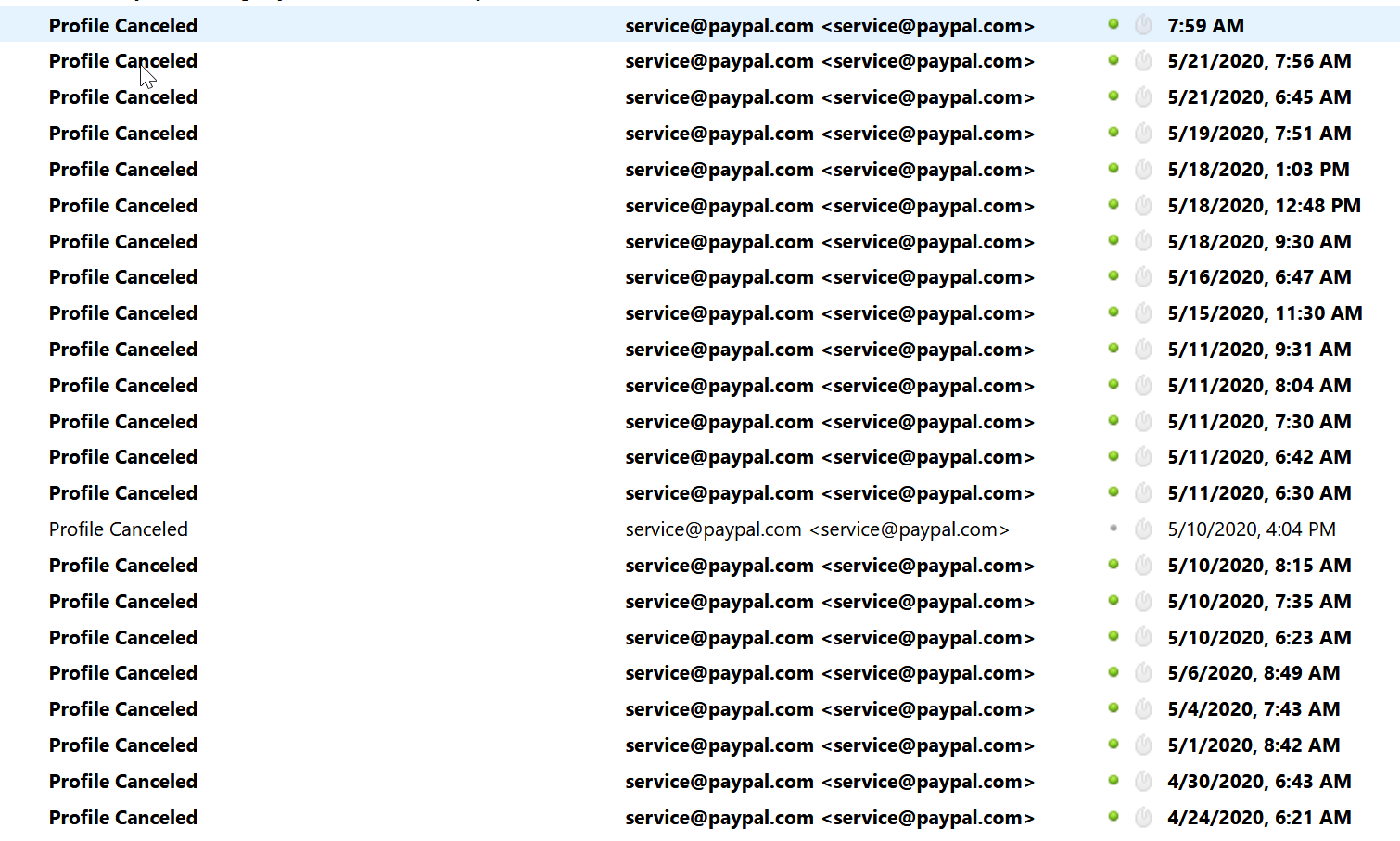Click junk icon on 5/11/2020, 6:42 AM row
The image size is (1400, 841).
click(x=1143, y=456)
